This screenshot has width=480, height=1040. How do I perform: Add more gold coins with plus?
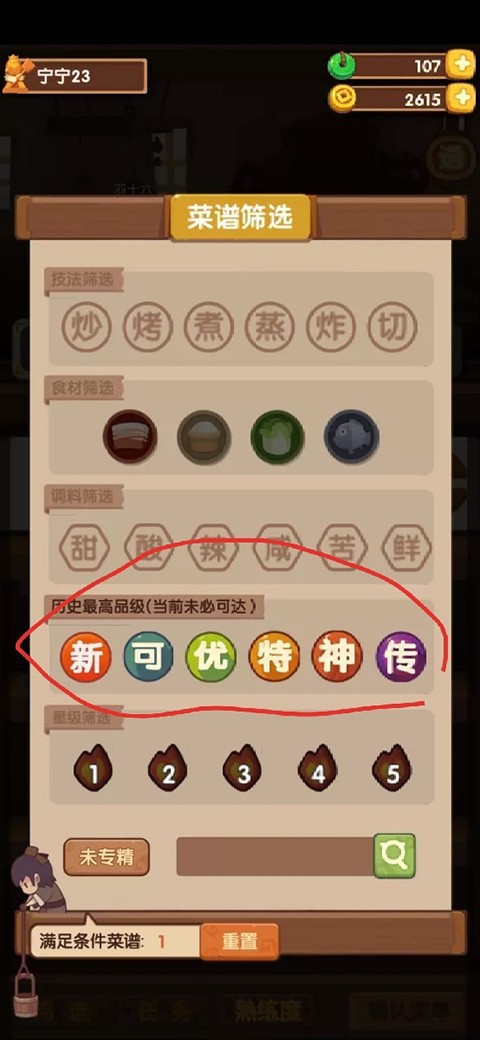tap(461, 99)
